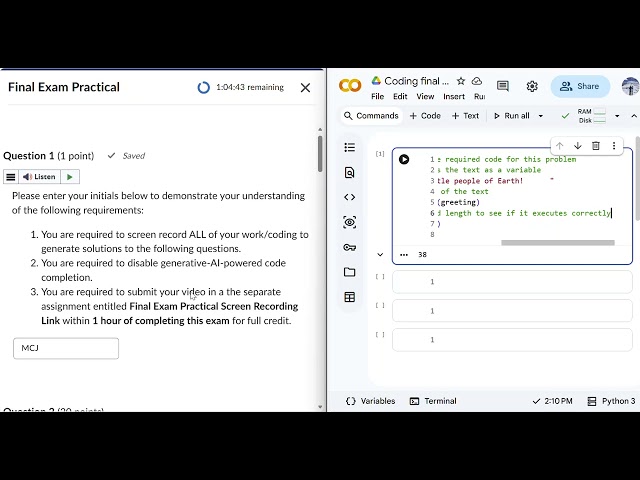
Task: Click code line 6 comment text
Action: [524, 213]
